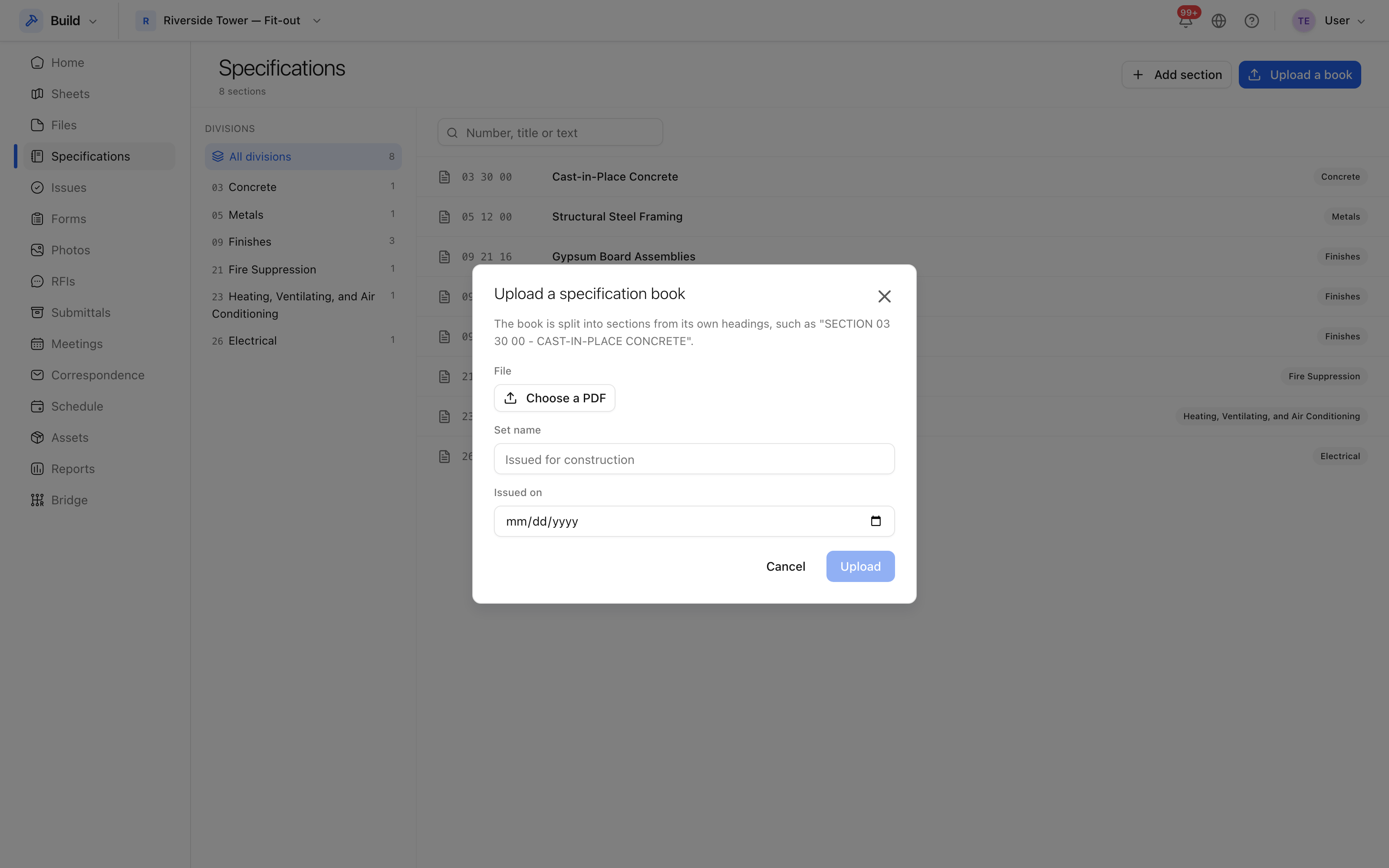Click the Upload a book button
This screenshot has width=1389, height=868.
(x=1300, y=75)
